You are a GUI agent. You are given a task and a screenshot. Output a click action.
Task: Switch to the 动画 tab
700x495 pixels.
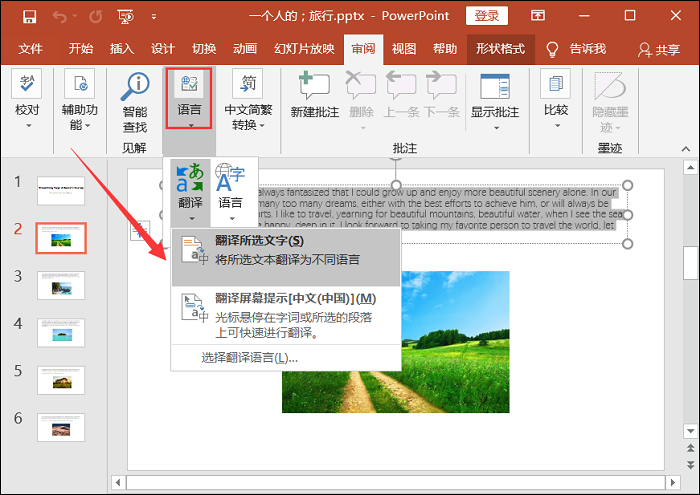click(245, 48)
